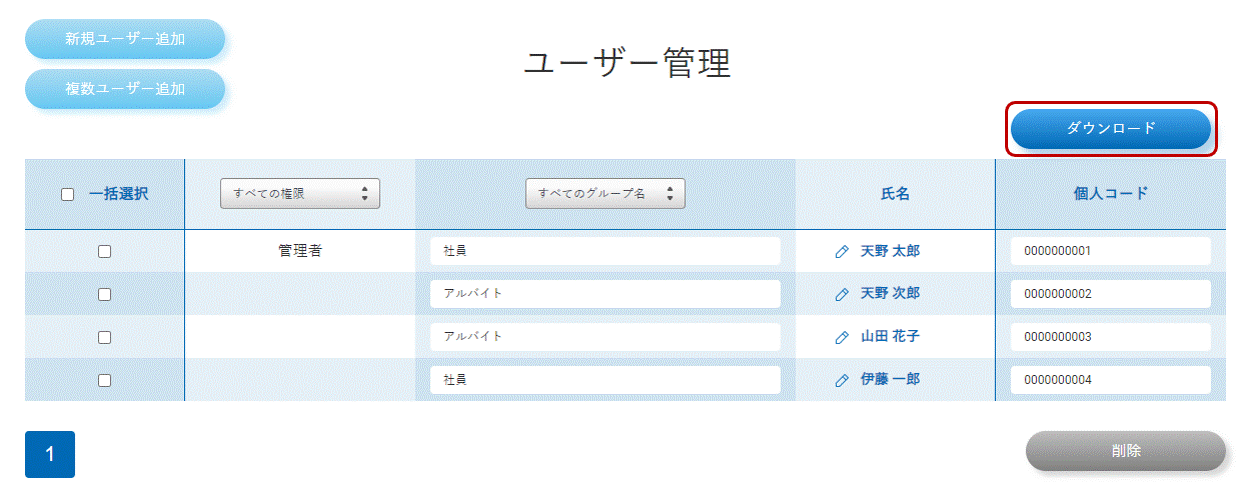Go to page 1 in pagination

point(50,454)
